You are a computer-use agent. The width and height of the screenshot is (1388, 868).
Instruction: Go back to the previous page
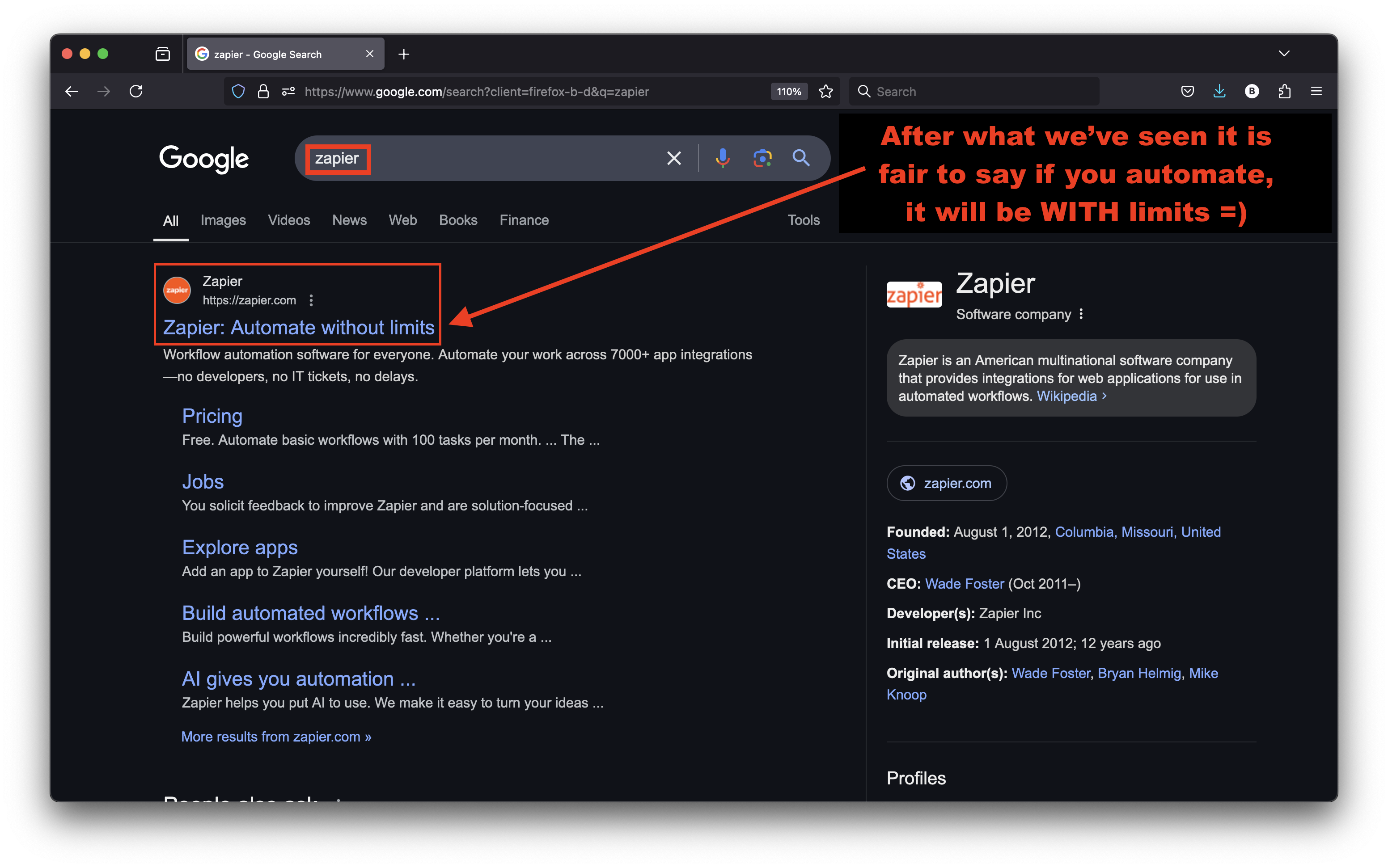[71, 91]
